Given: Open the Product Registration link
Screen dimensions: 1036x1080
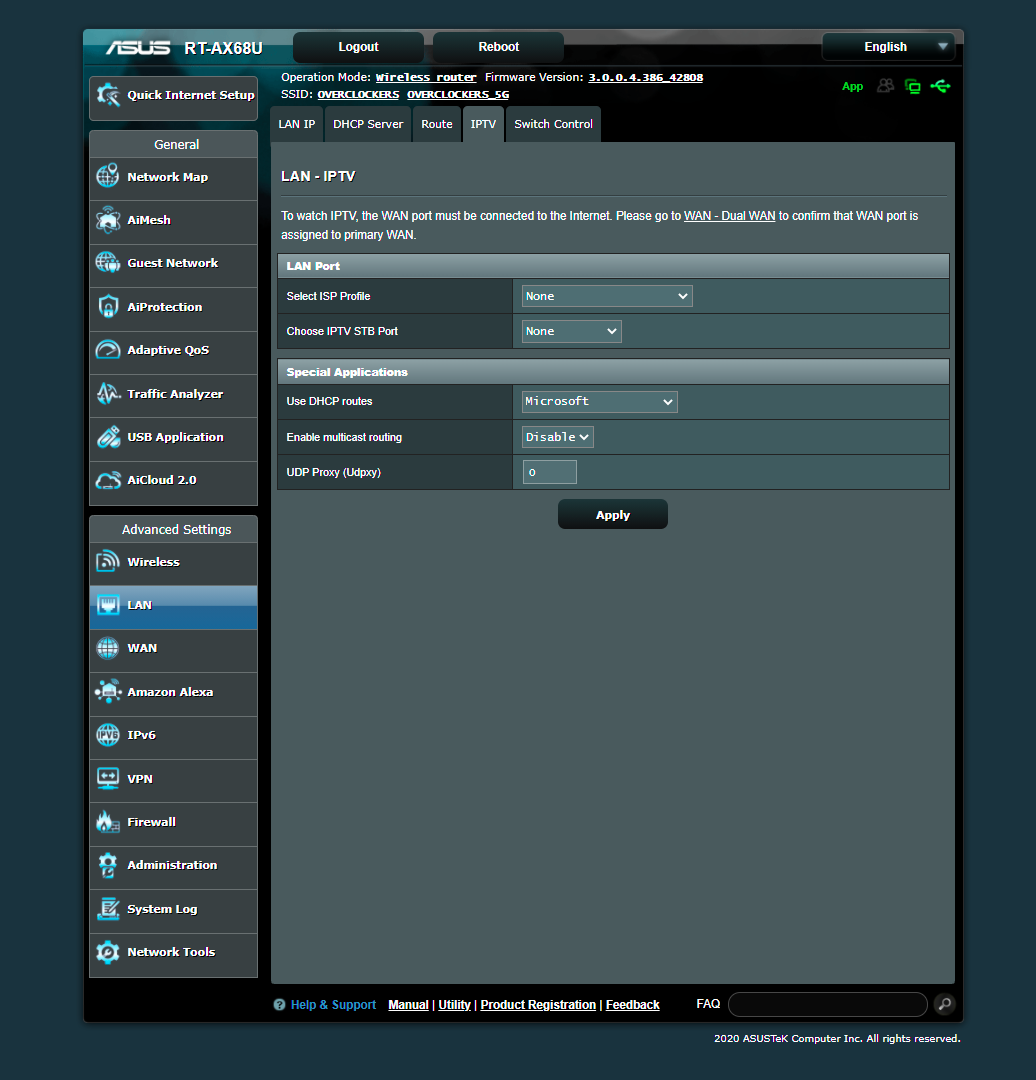Looking at the screenshot, I should tap(538, 1005).
